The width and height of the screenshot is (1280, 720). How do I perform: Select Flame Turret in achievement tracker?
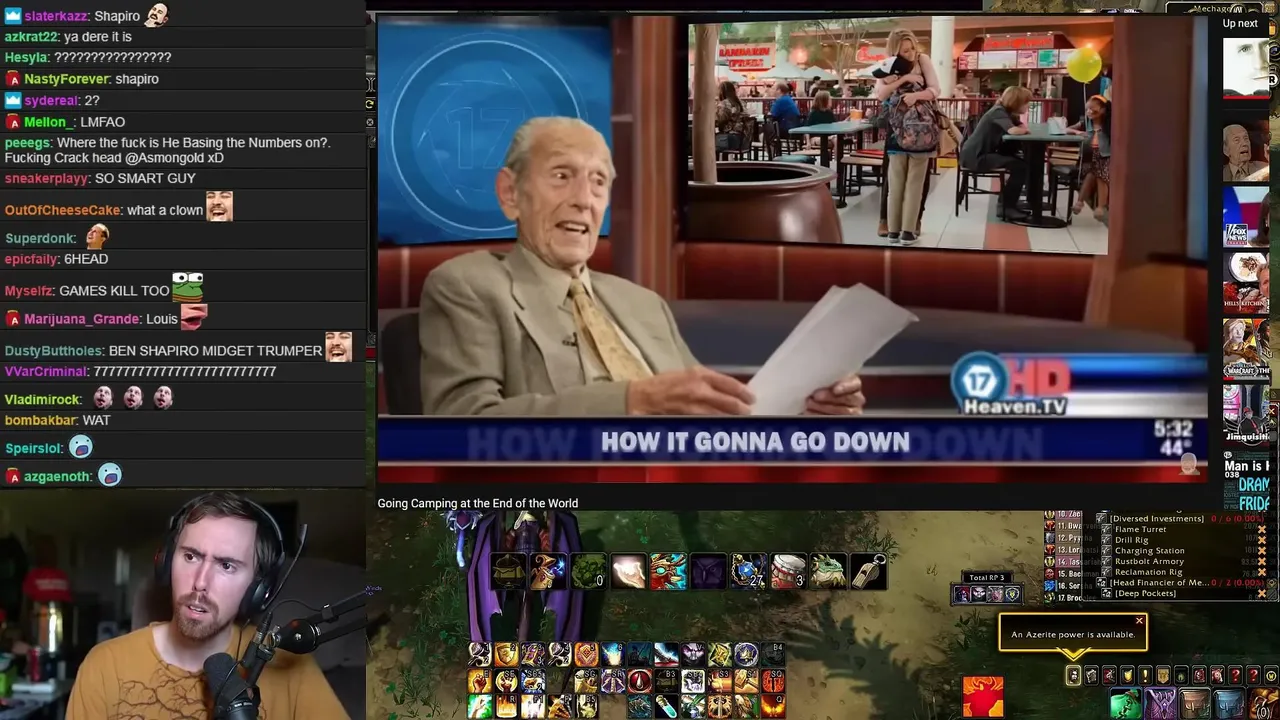tap(1140, 529)
